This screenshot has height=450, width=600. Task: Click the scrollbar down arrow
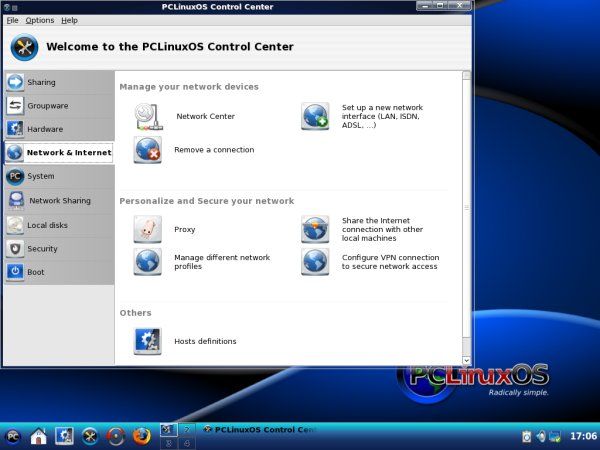[466, 360]
